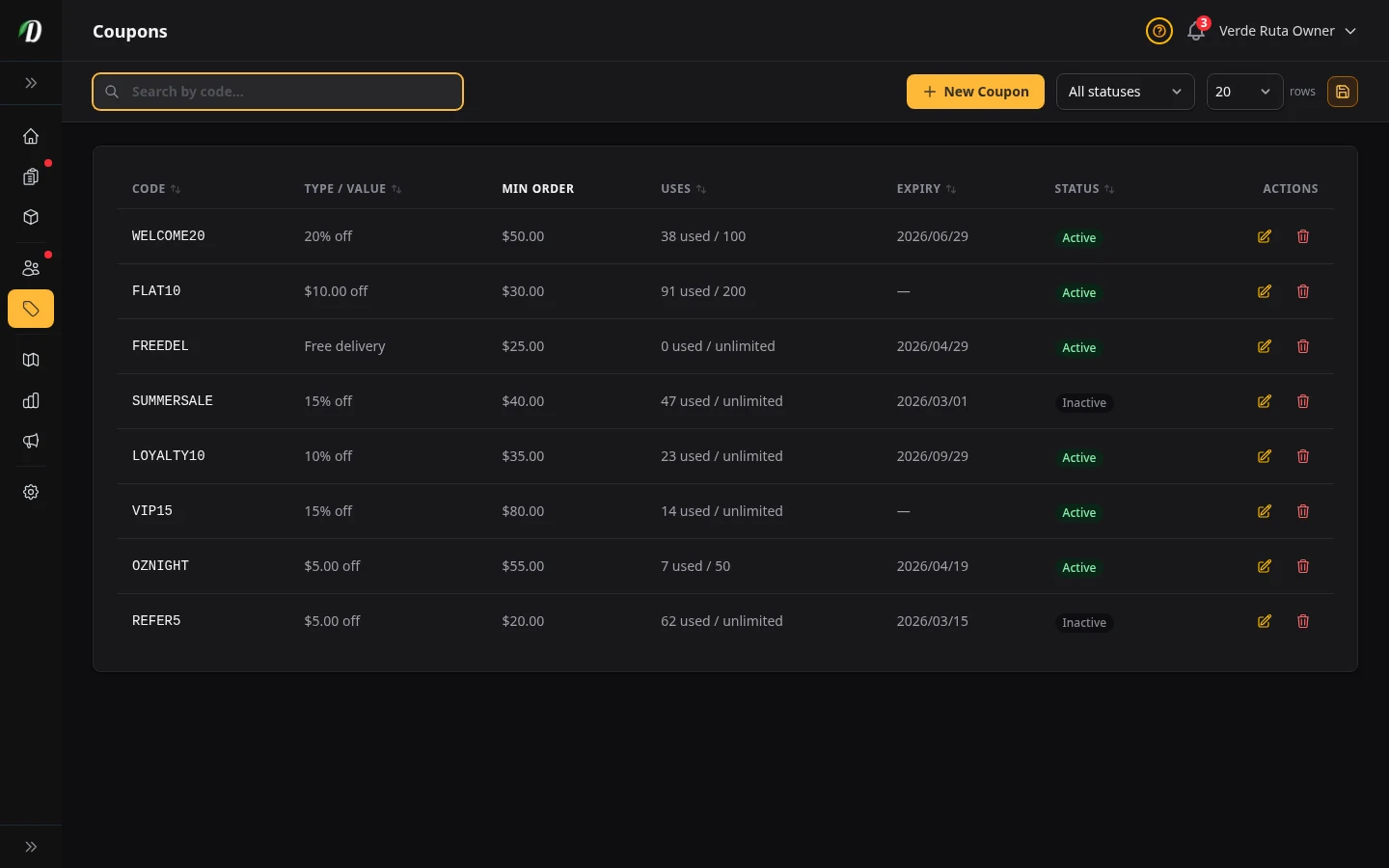Screen dimensions: 1389x868
Task: Open the Customers icon in sidebar
Action: 31,268
